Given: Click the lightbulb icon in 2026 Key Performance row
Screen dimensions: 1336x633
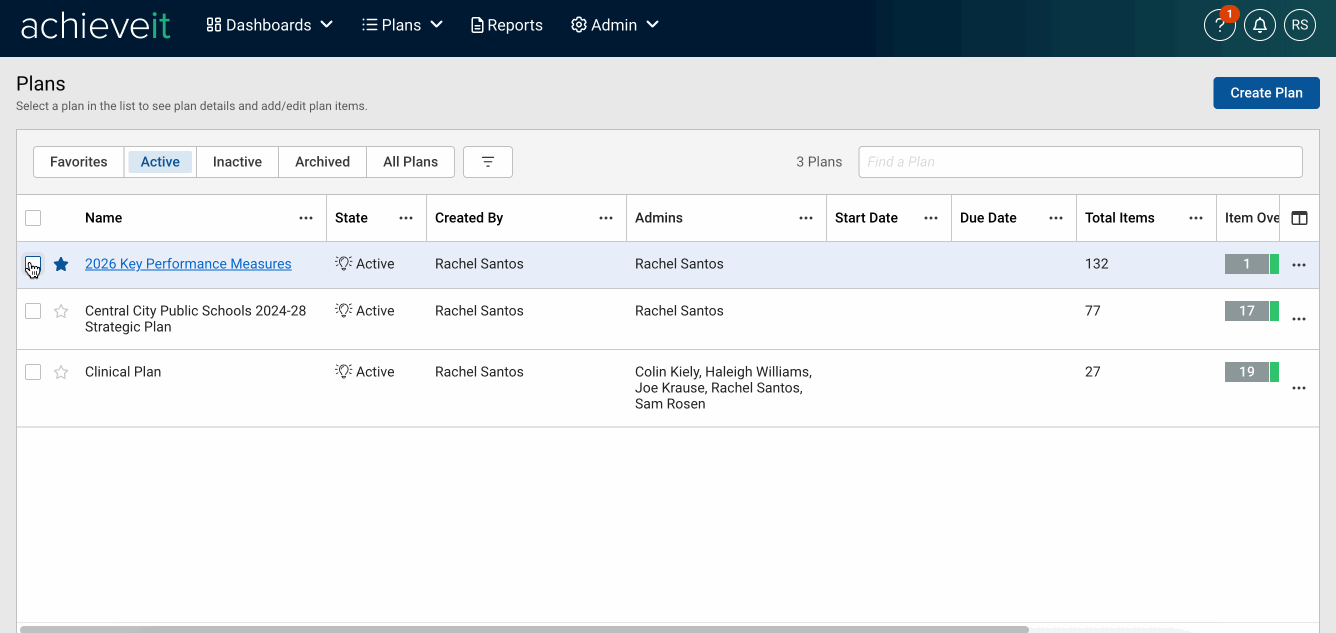Looking at the screenshot, I should click(x=344, y=263).
